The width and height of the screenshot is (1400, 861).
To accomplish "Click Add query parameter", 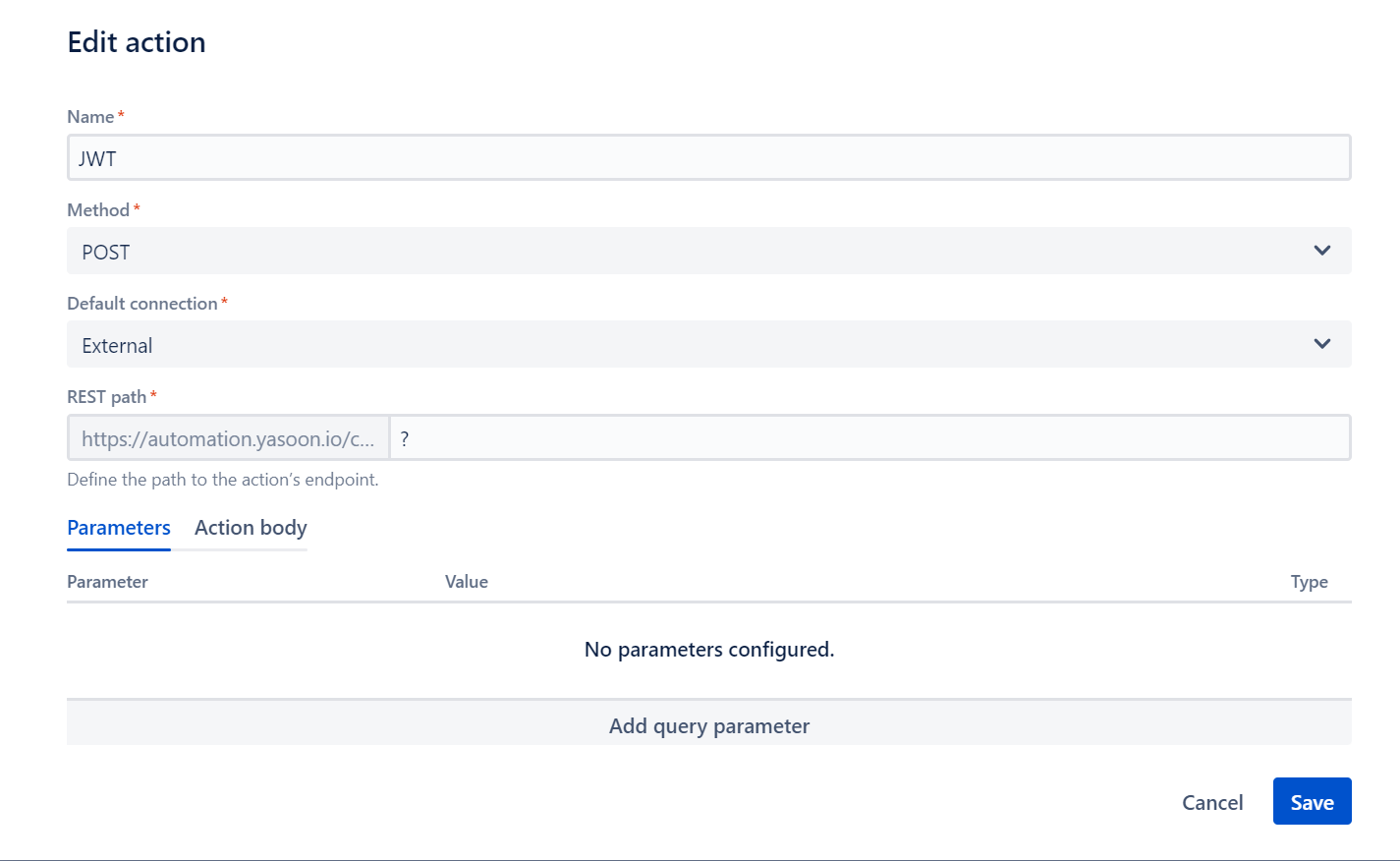I will tap(709, 725).
